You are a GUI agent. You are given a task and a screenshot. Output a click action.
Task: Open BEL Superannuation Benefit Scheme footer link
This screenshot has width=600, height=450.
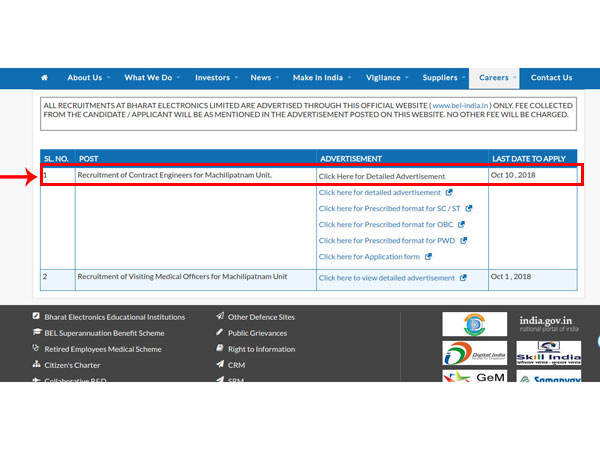pos(104,333)
